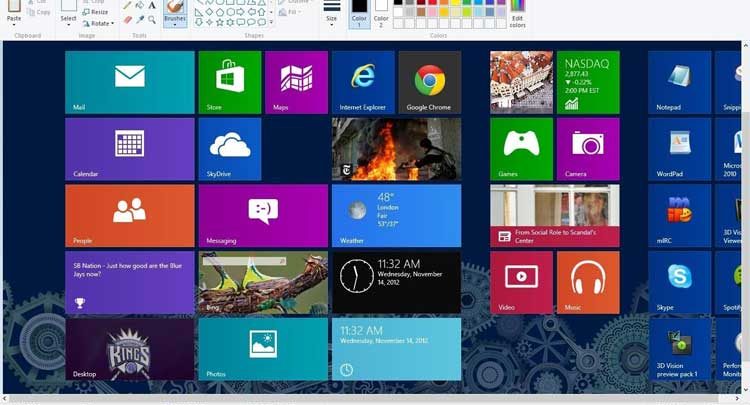
Task: Pick the lavender color swatch
Action: pos(501,12)
